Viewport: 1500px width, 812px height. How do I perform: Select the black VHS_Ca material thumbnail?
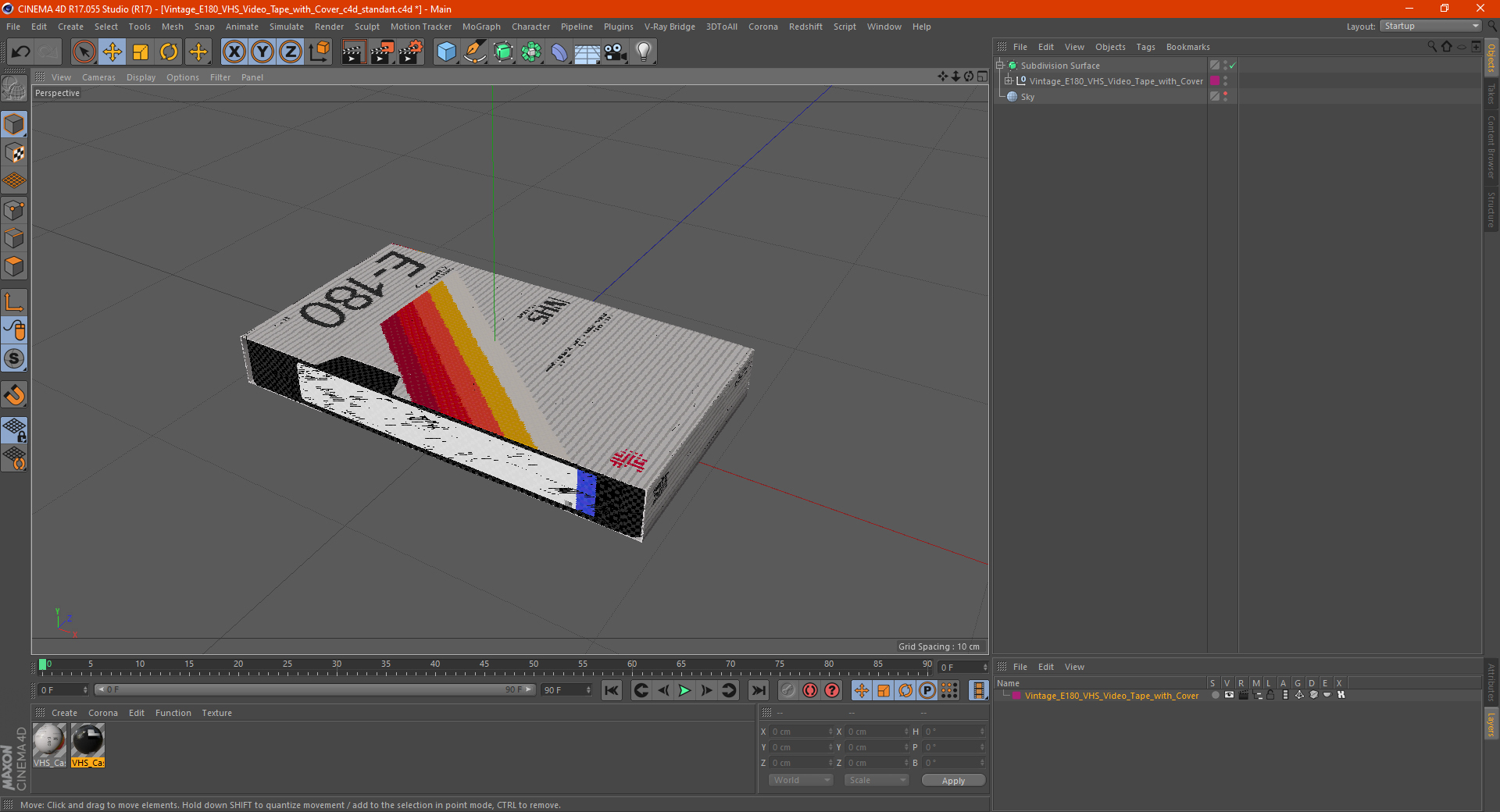[x=87, y=745]
